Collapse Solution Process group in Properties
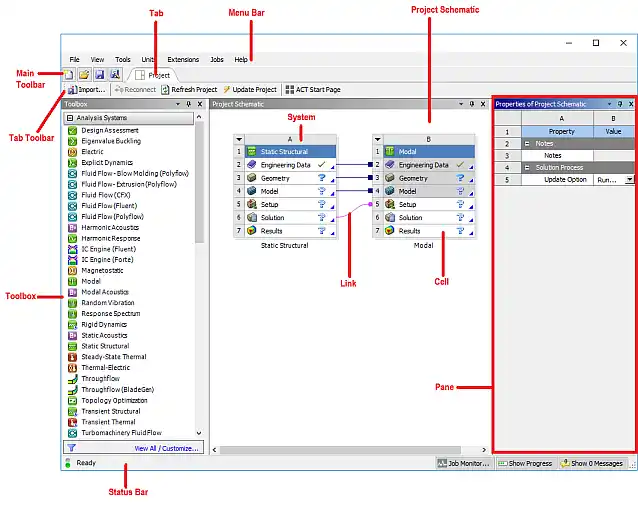Image resolution: width=638 pixels, height=506 pixels. pos(527,168)
